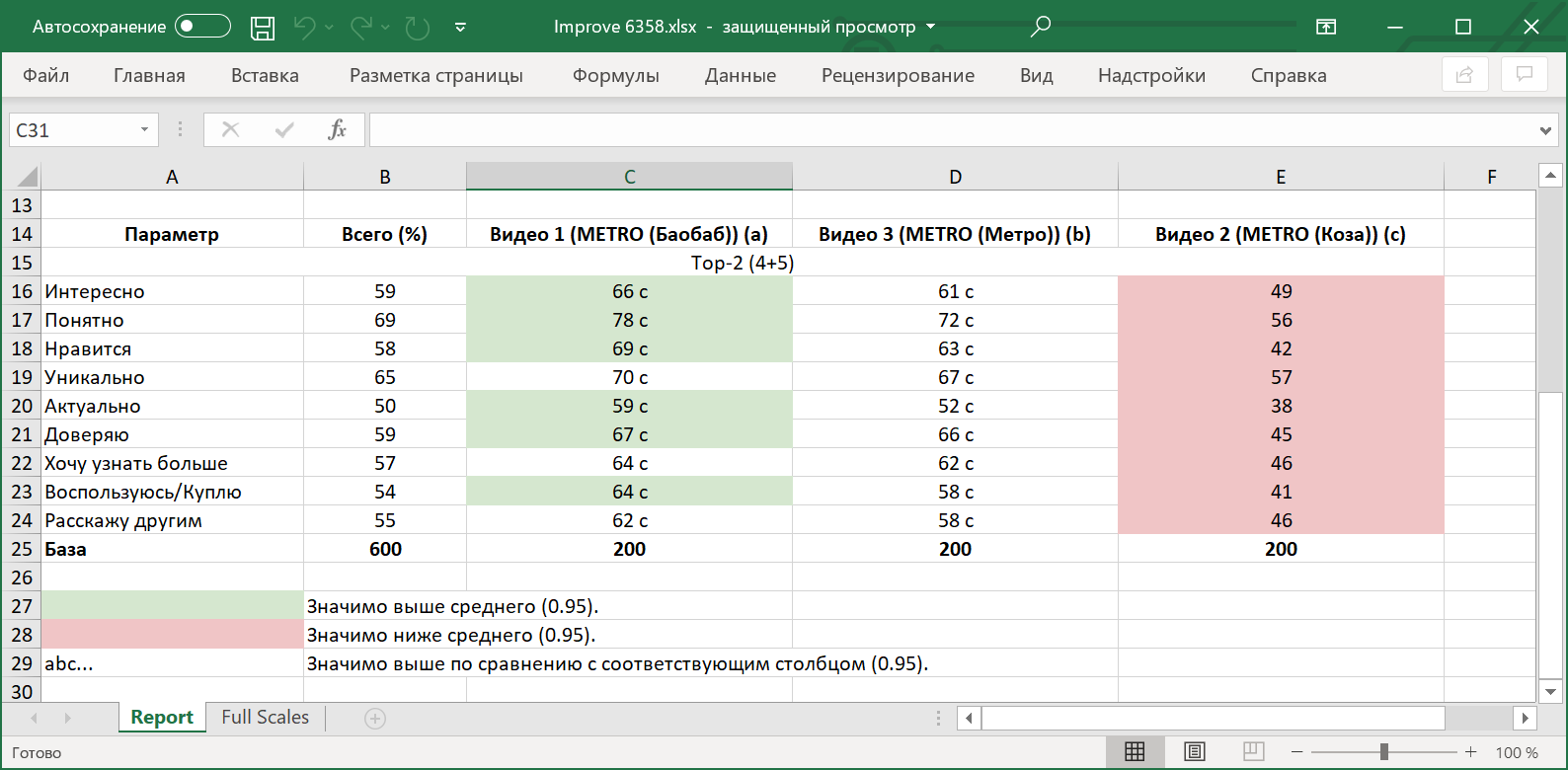Switch to Normal view icon
This screenshot has width=1568, height=770.
coord(1135,752)
